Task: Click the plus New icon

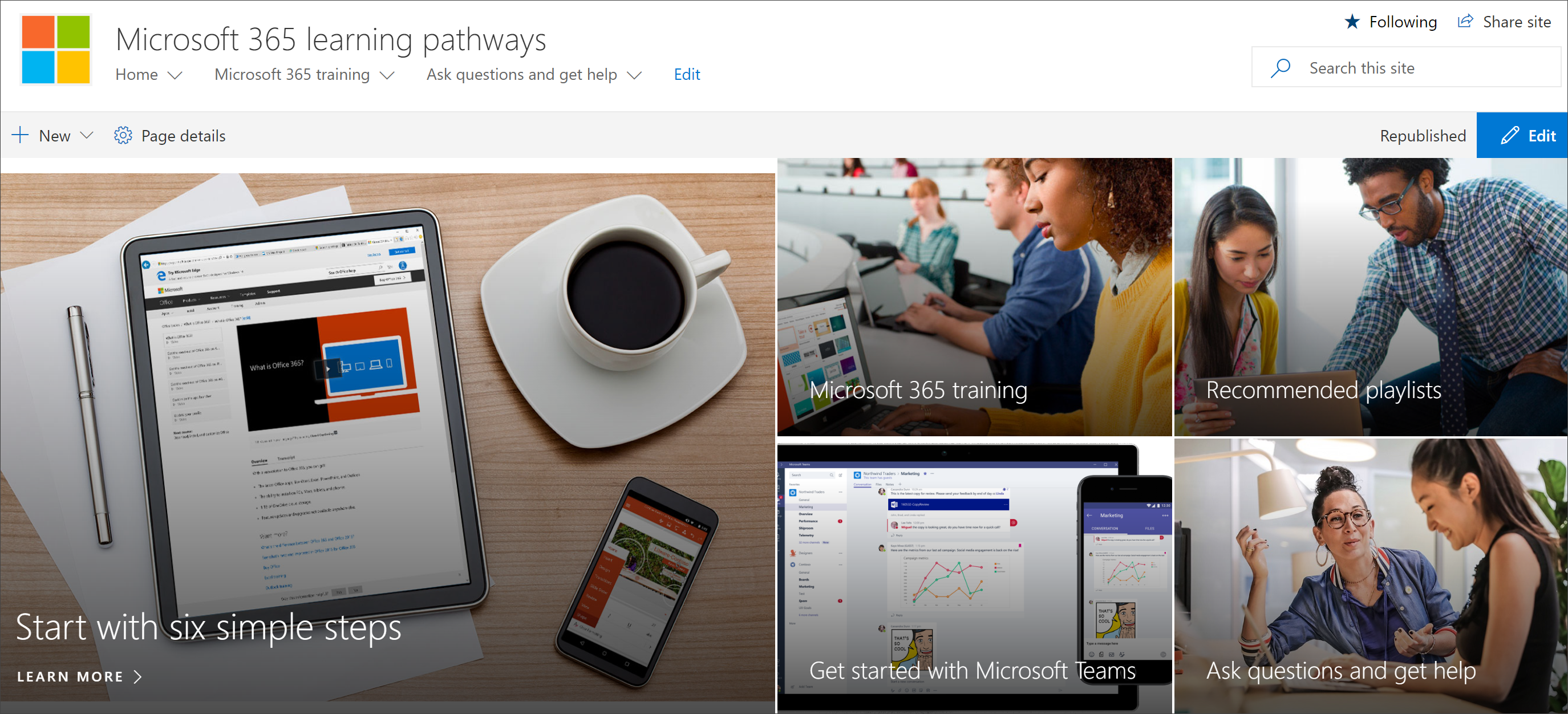Action: click(x=22, y=135)
